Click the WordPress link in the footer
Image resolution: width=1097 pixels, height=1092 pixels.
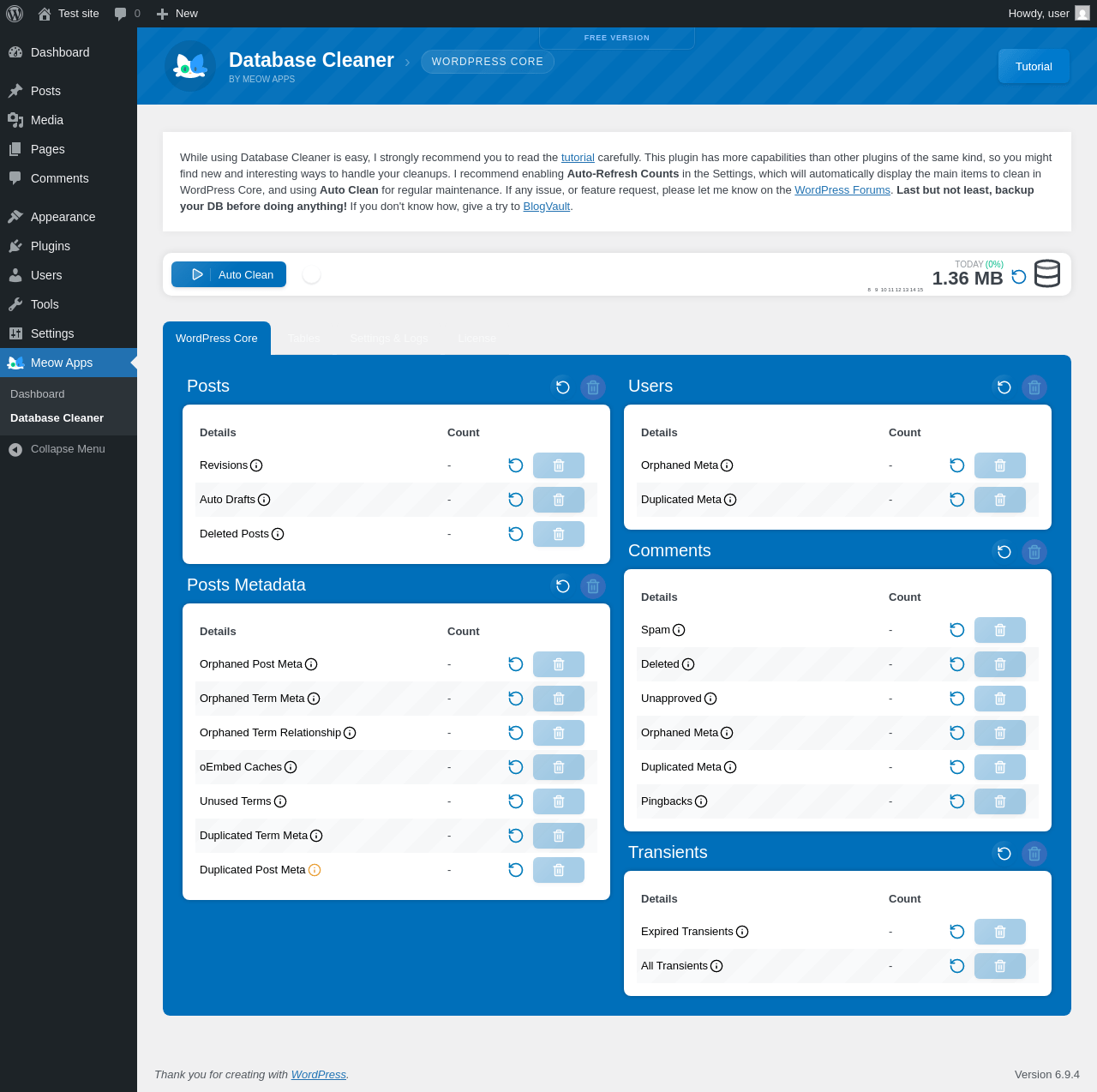(319, 1075)
